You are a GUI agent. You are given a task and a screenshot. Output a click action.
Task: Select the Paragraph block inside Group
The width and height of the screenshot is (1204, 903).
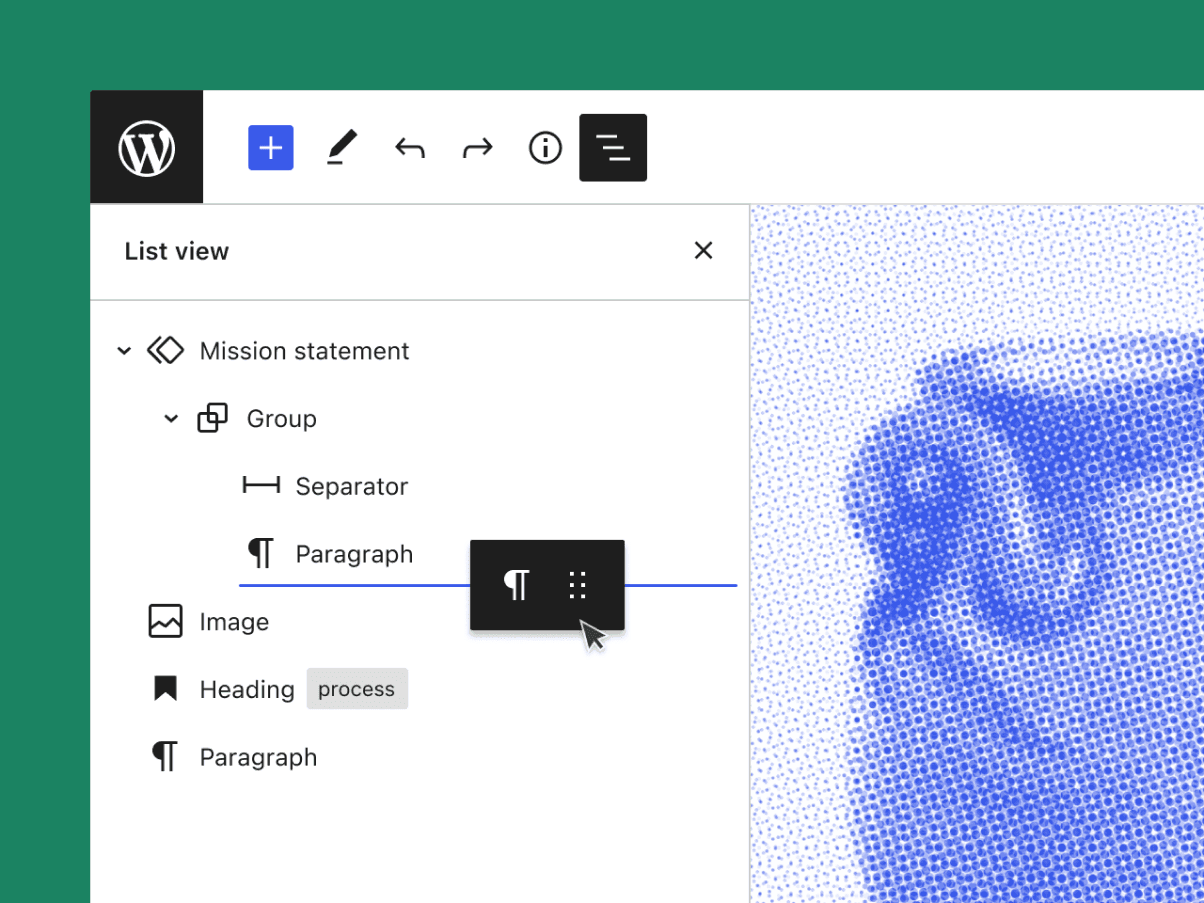pyautogui.click(x=355, y=553)
